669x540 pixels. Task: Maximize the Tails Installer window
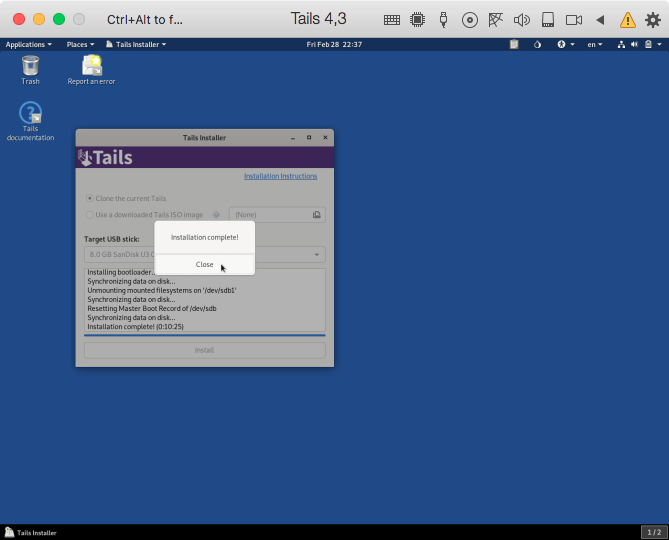pos(309,138)
